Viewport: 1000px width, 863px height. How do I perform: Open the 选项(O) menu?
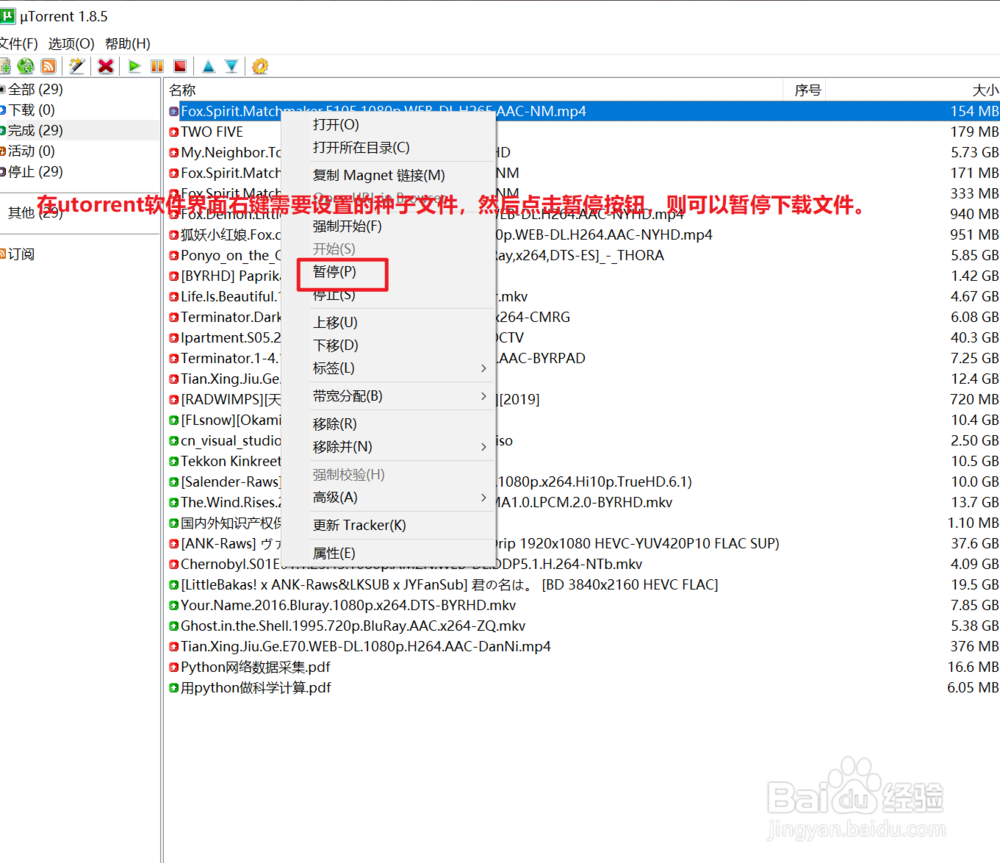click(71, 43)
